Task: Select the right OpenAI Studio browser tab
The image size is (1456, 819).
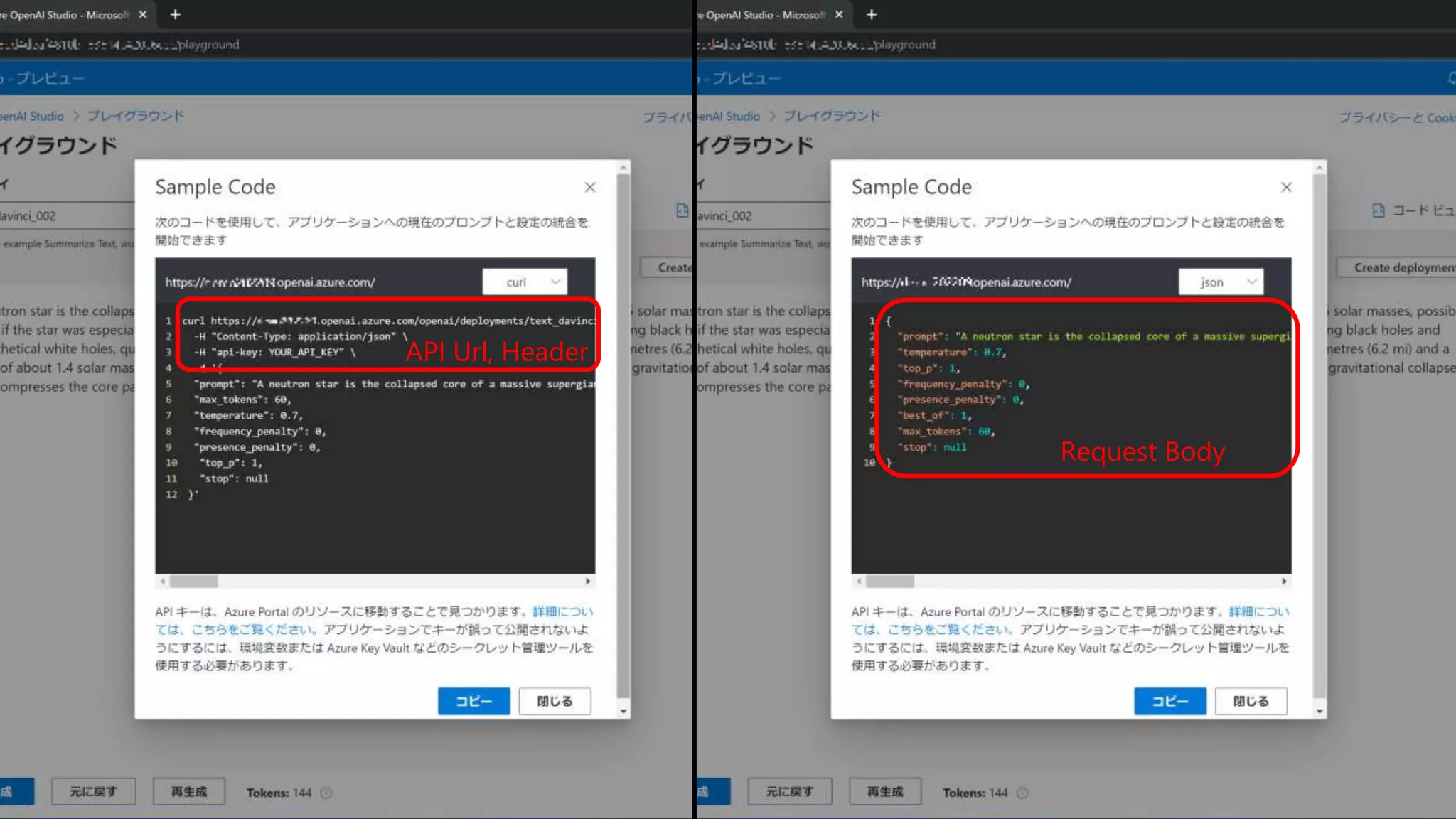Action: click(x=771, y=14)
